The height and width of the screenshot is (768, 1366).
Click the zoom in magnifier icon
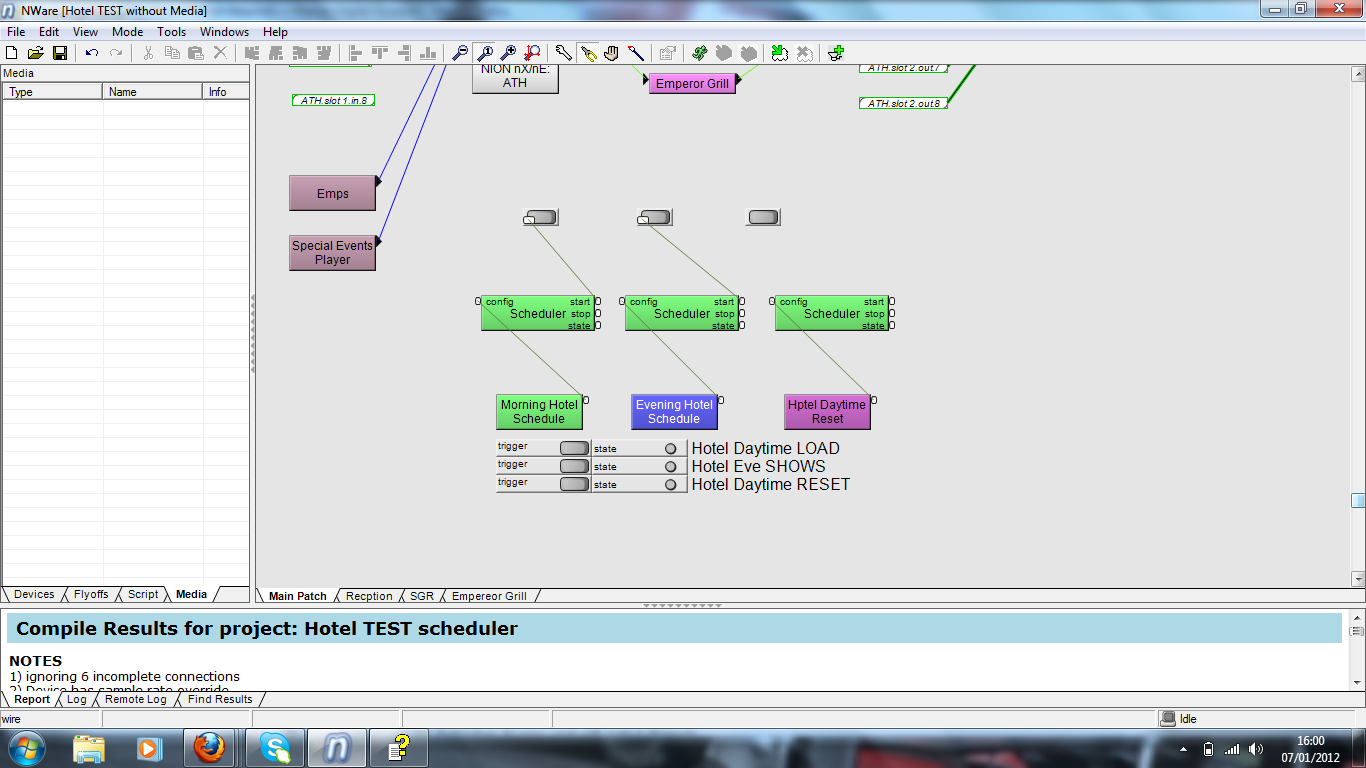coord(508,53)
